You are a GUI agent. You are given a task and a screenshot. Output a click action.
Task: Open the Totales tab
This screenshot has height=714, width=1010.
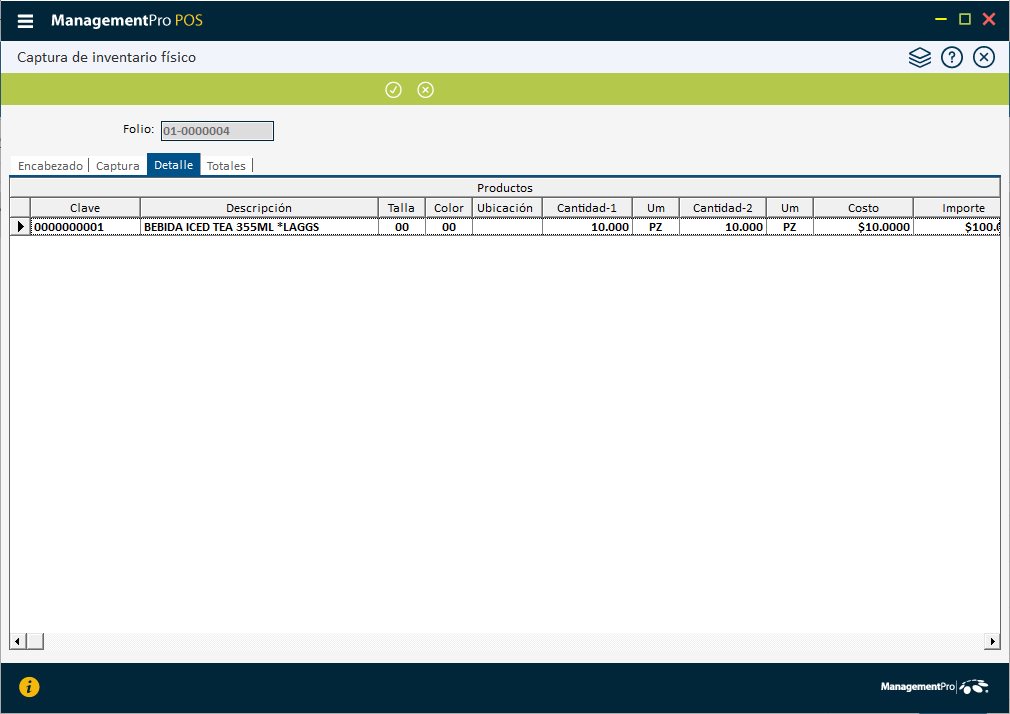point(226,166)
